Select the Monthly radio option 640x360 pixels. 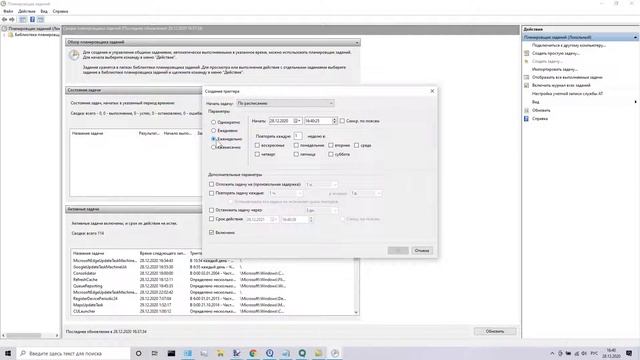click(x=213, y=147)
